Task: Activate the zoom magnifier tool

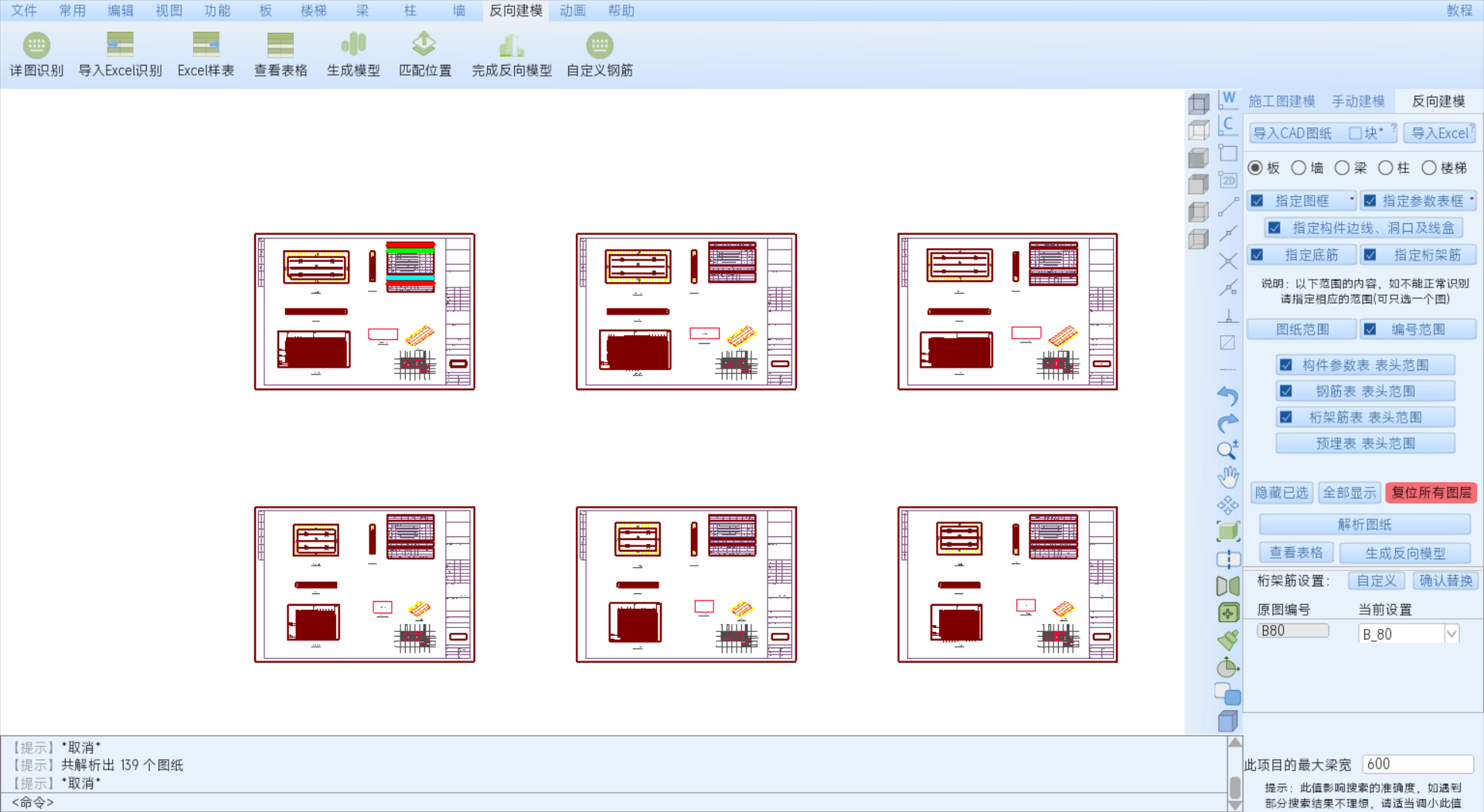Action: 1227,450
